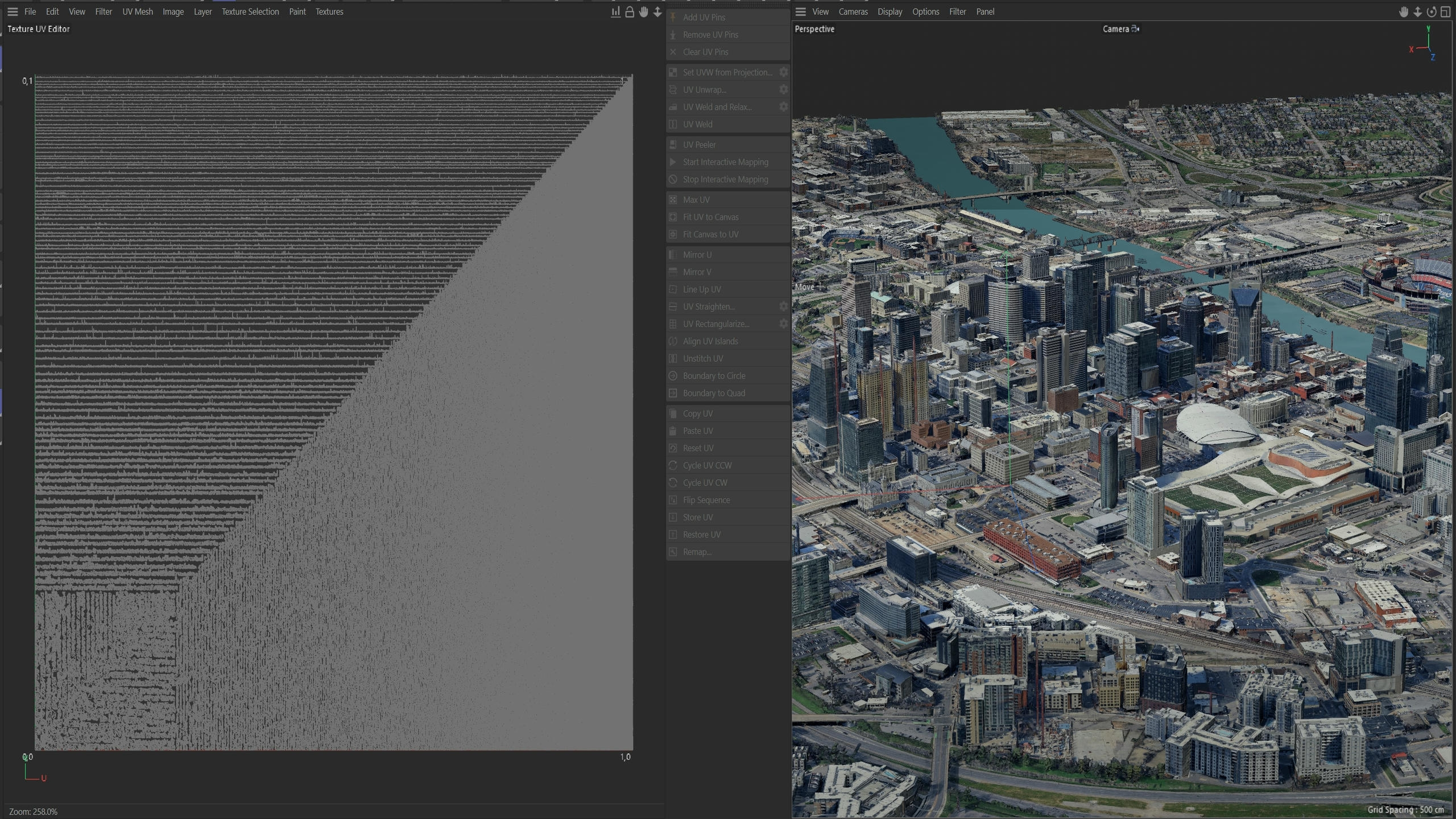
Task: Open File menu in UV Editor
Action: 30,11
